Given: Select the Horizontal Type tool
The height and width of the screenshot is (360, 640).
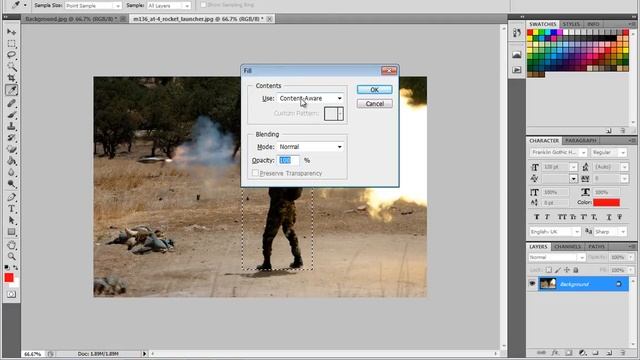Looking at the screenshot, I should (11, 209).
